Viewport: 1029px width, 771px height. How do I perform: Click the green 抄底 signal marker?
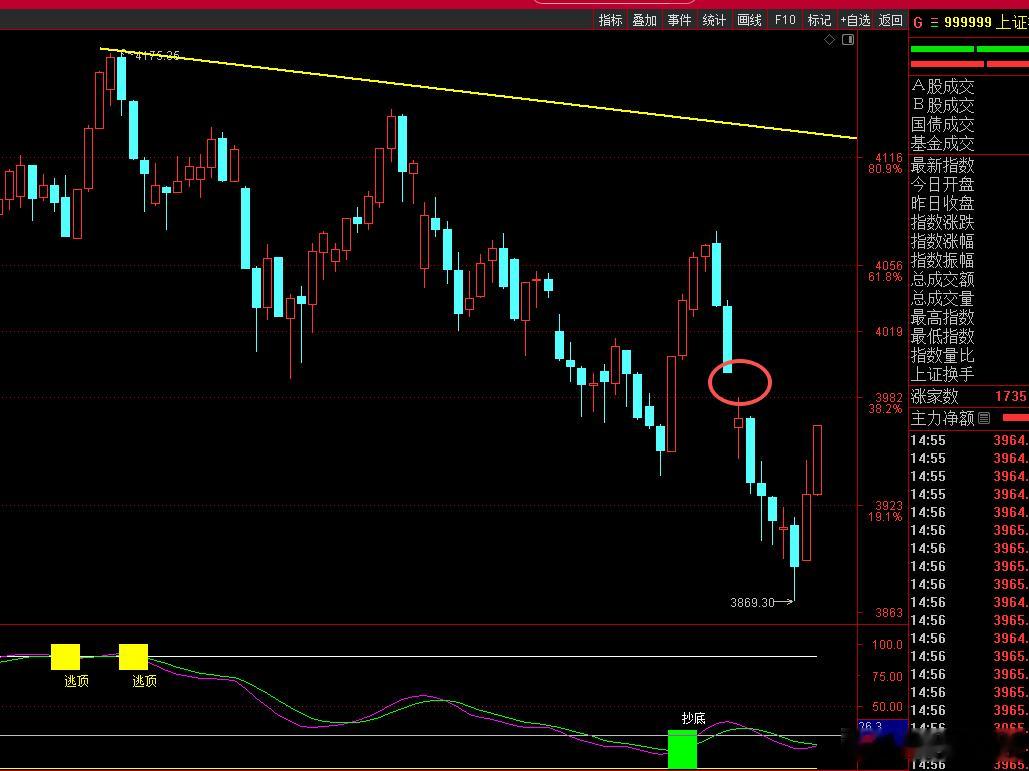point(682,749)
